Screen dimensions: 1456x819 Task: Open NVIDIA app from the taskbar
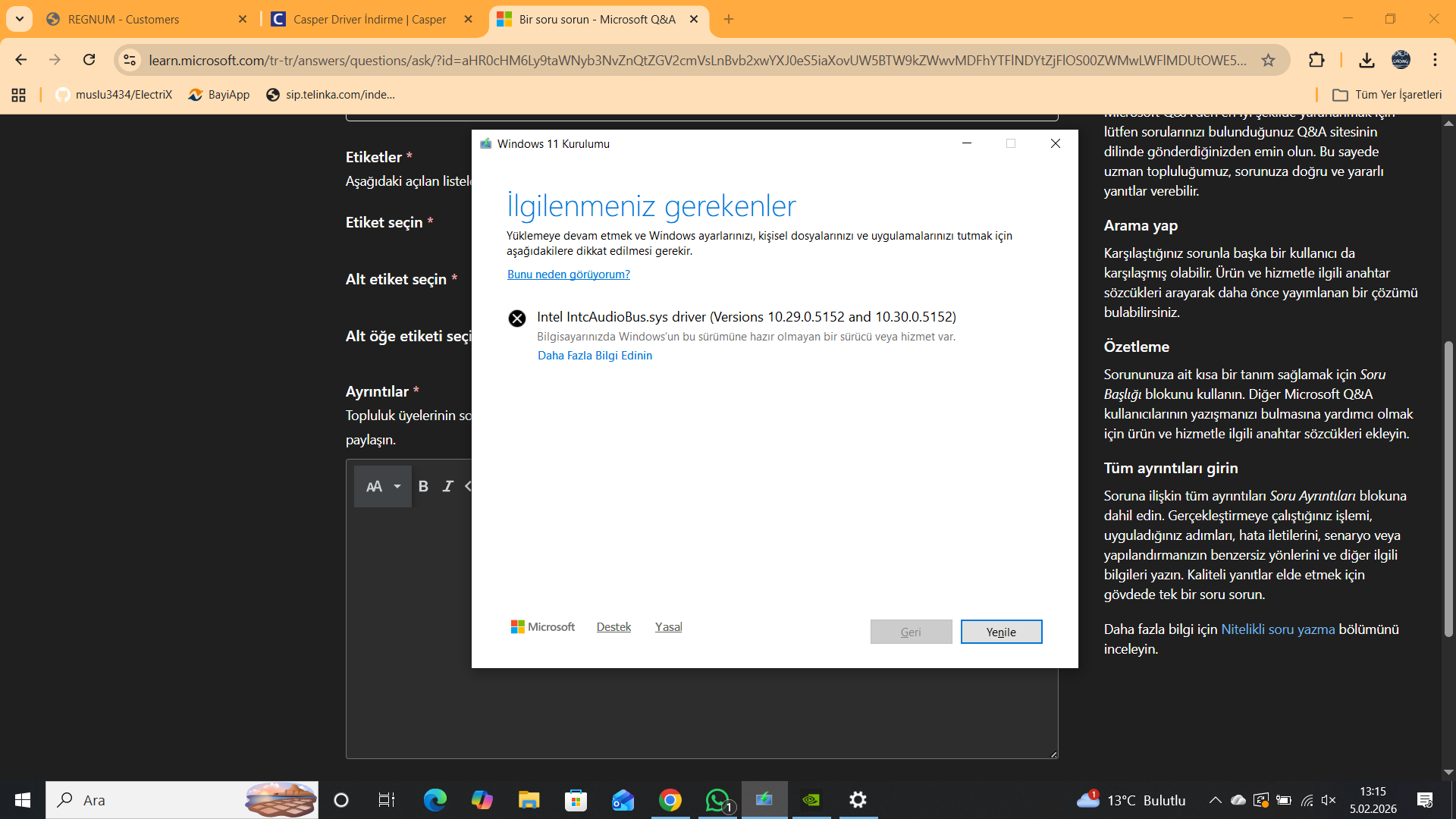click(x=811, y=800)
